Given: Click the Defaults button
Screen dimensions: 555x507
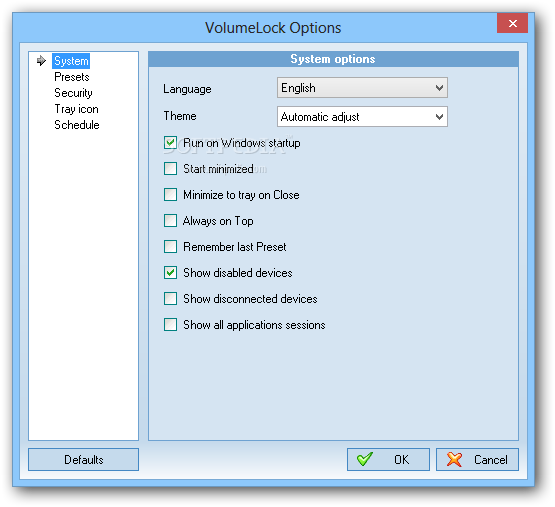Looking at the screenshot, I should click(x=84, y=460).
